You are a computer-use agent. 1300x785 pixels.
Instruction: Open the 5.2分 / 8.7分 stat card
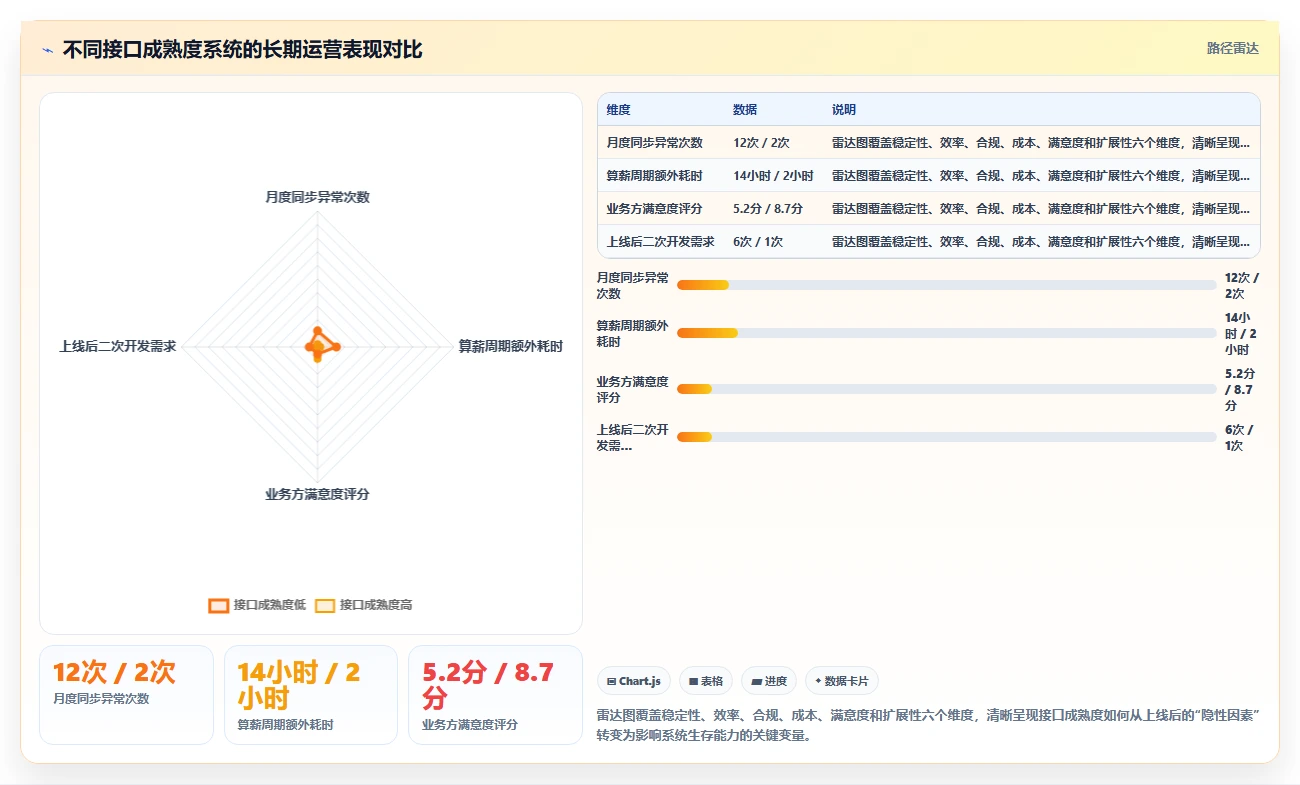point(495,695)
